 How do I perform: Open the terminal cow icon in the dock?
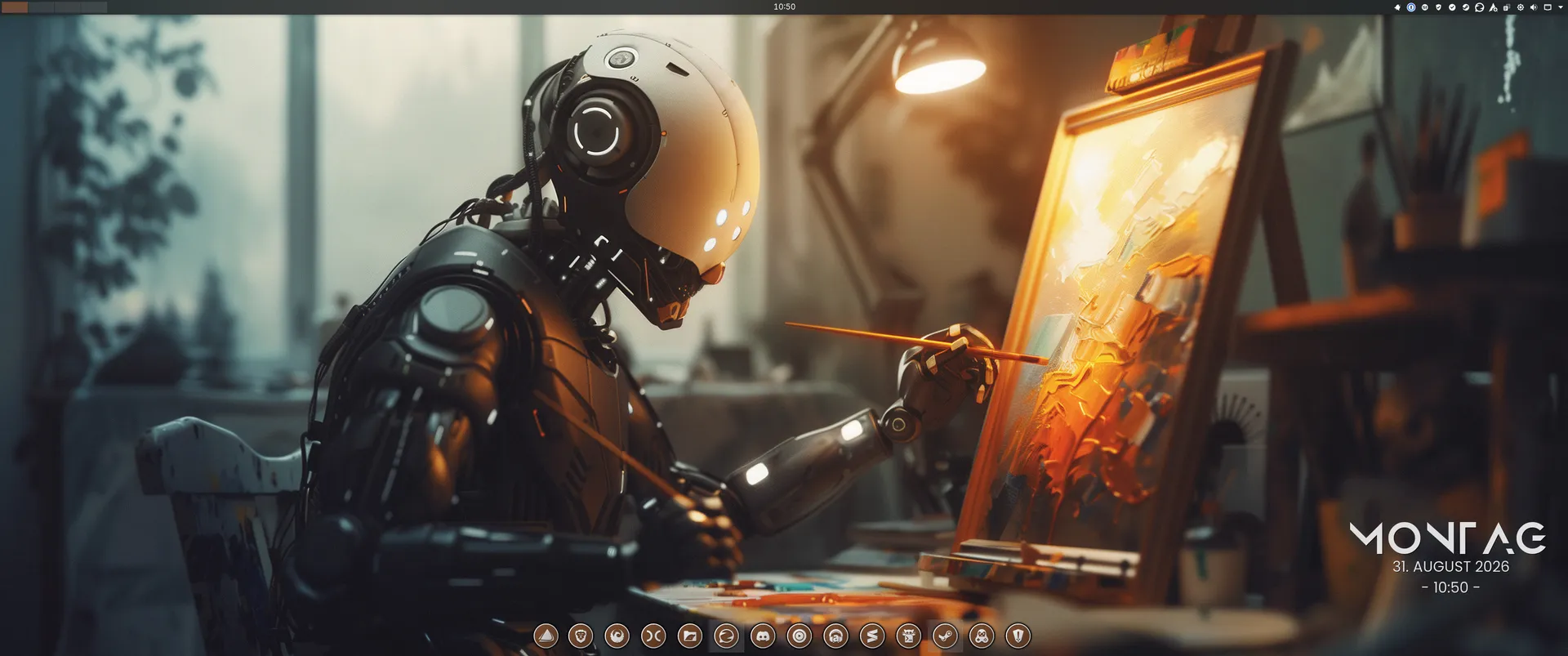pyautogui.click(x=908, y=636)
